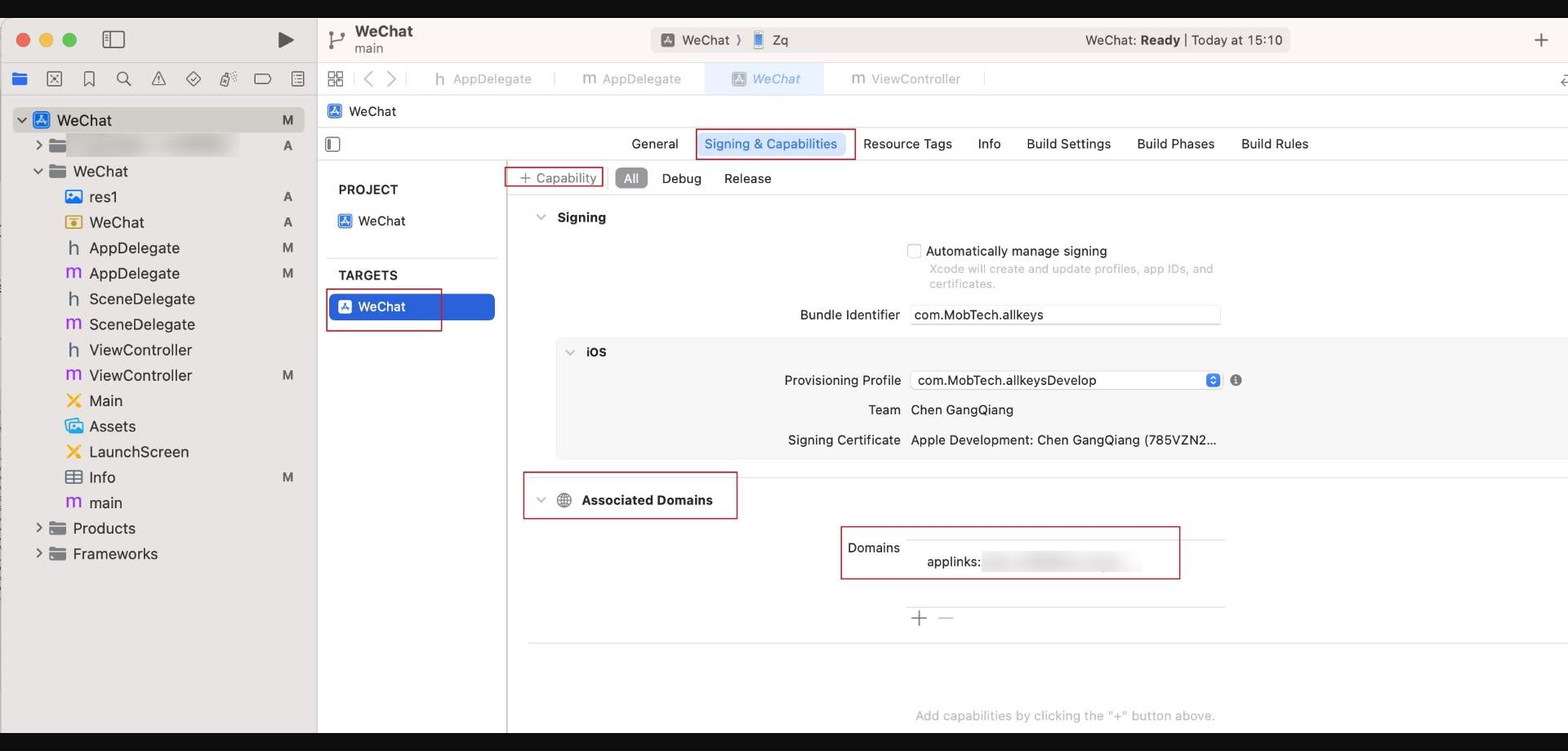Open the Info settings tab
The width and height of the screenshot is (1568, 751).
(x=989, y=144)
